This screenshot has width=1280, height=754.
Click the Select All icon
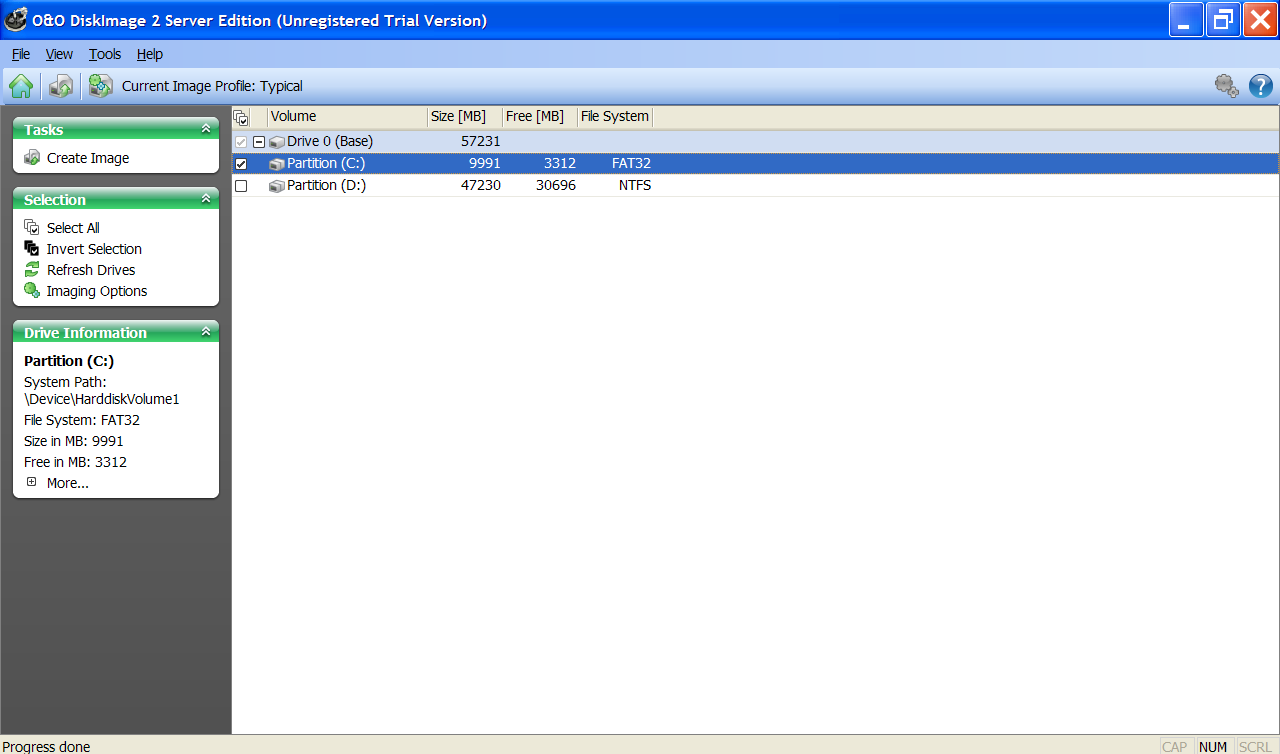click(32, 228)
